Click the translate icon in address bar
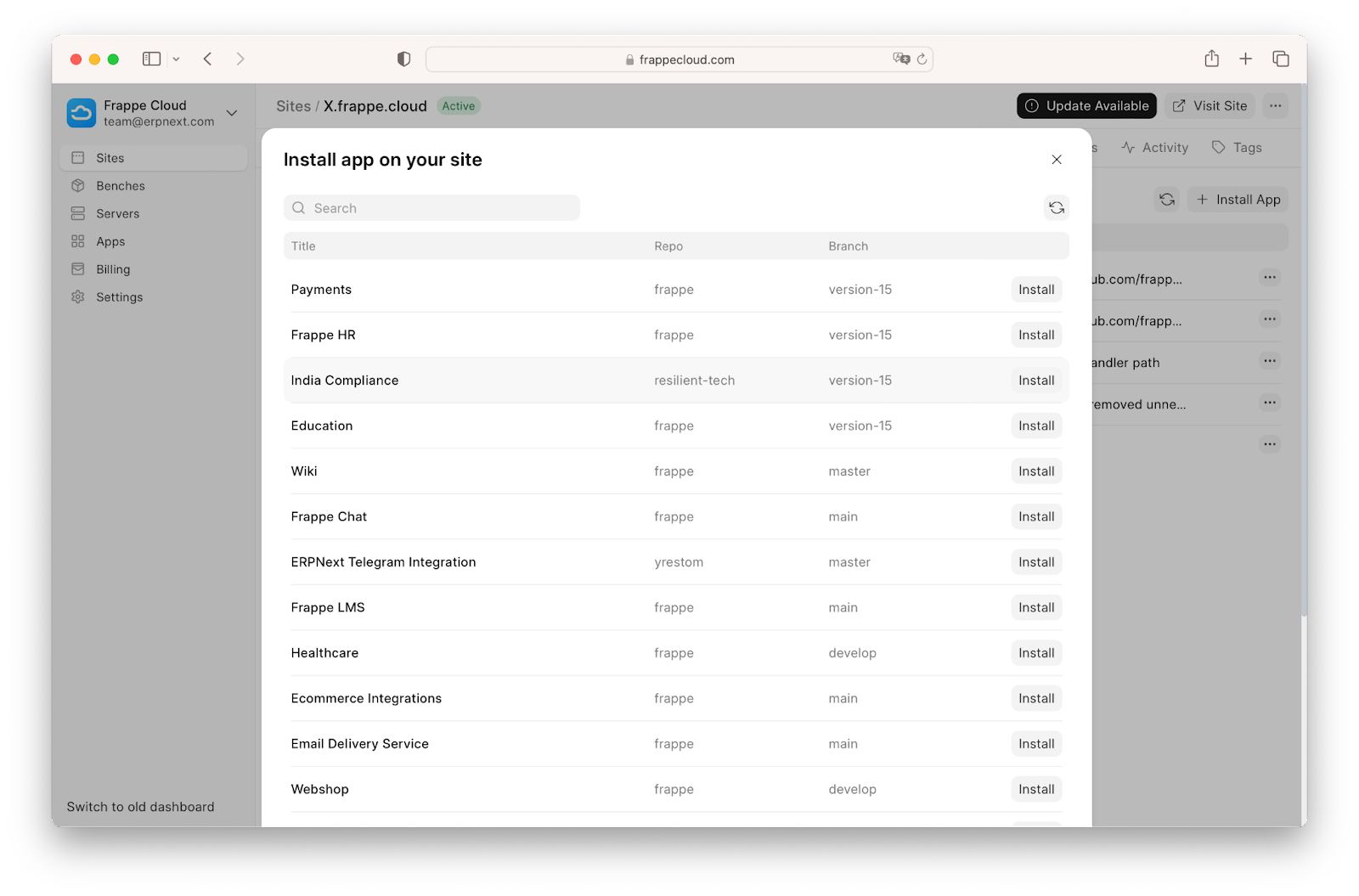Screen dimensions: 1359x896 click(x=900, y=59)
